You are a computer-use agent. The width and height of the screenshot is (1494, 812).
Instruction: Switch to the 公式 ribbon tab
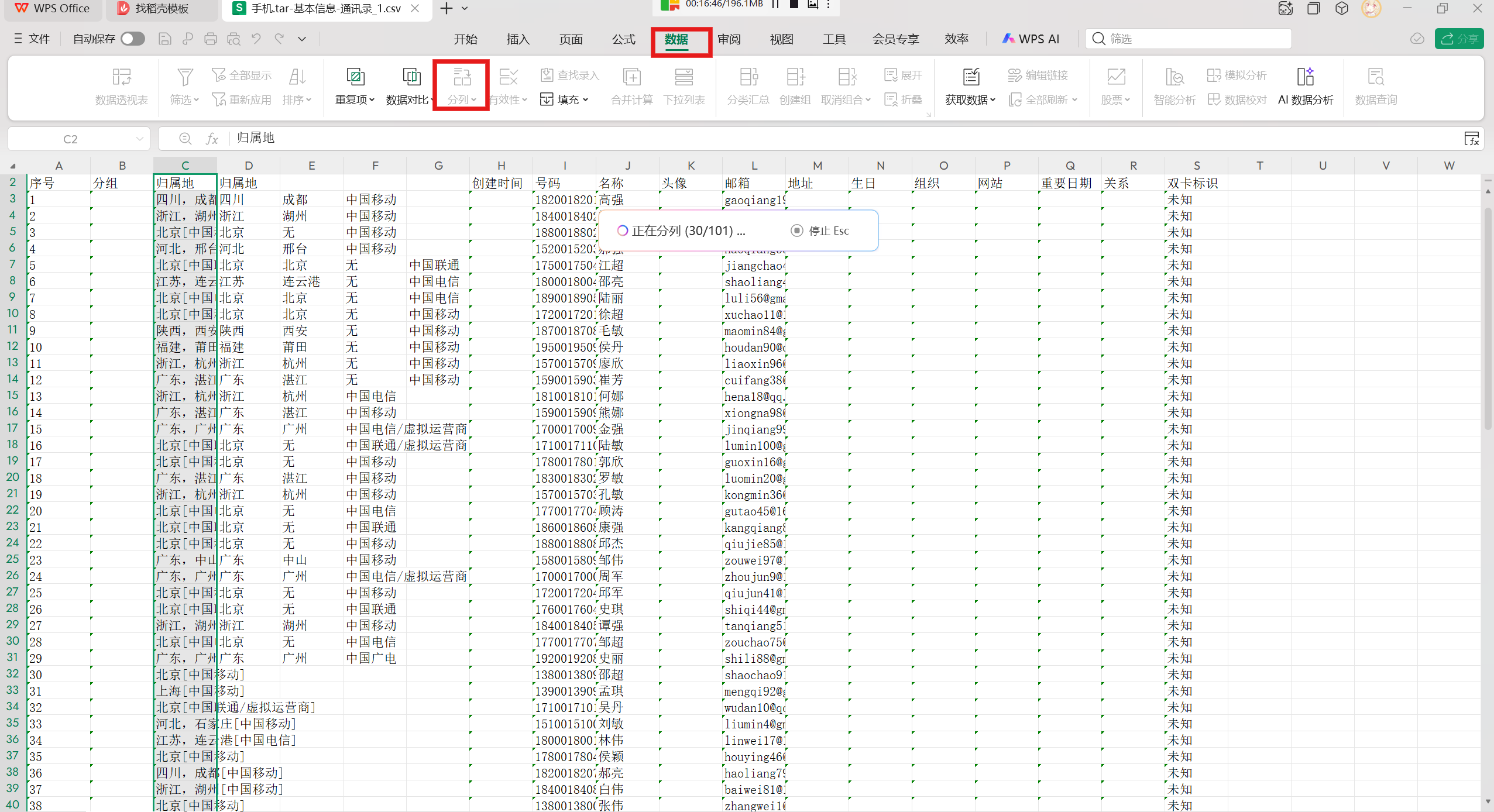point(623,39)
